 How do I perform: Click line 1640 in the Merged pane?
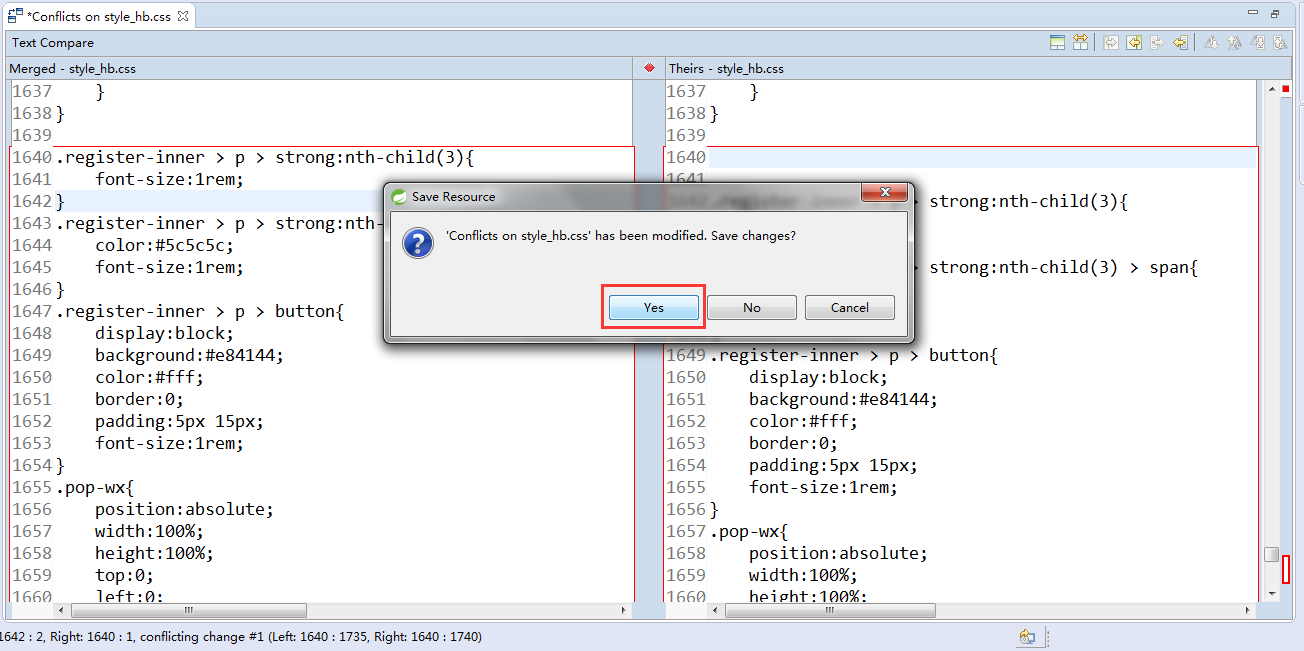[264, 157]
